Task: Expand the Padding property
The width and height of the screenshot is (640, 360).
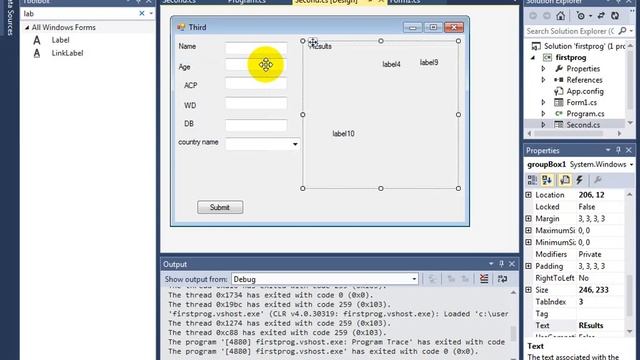Action: pos(529,266)
